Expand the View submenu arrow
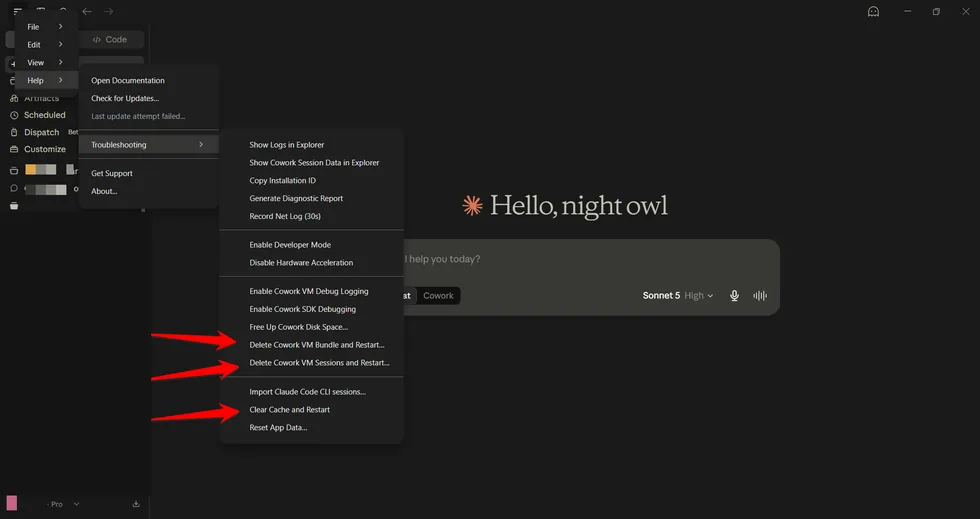The height and width of the screenshot is (519, 980). point(61,63)
